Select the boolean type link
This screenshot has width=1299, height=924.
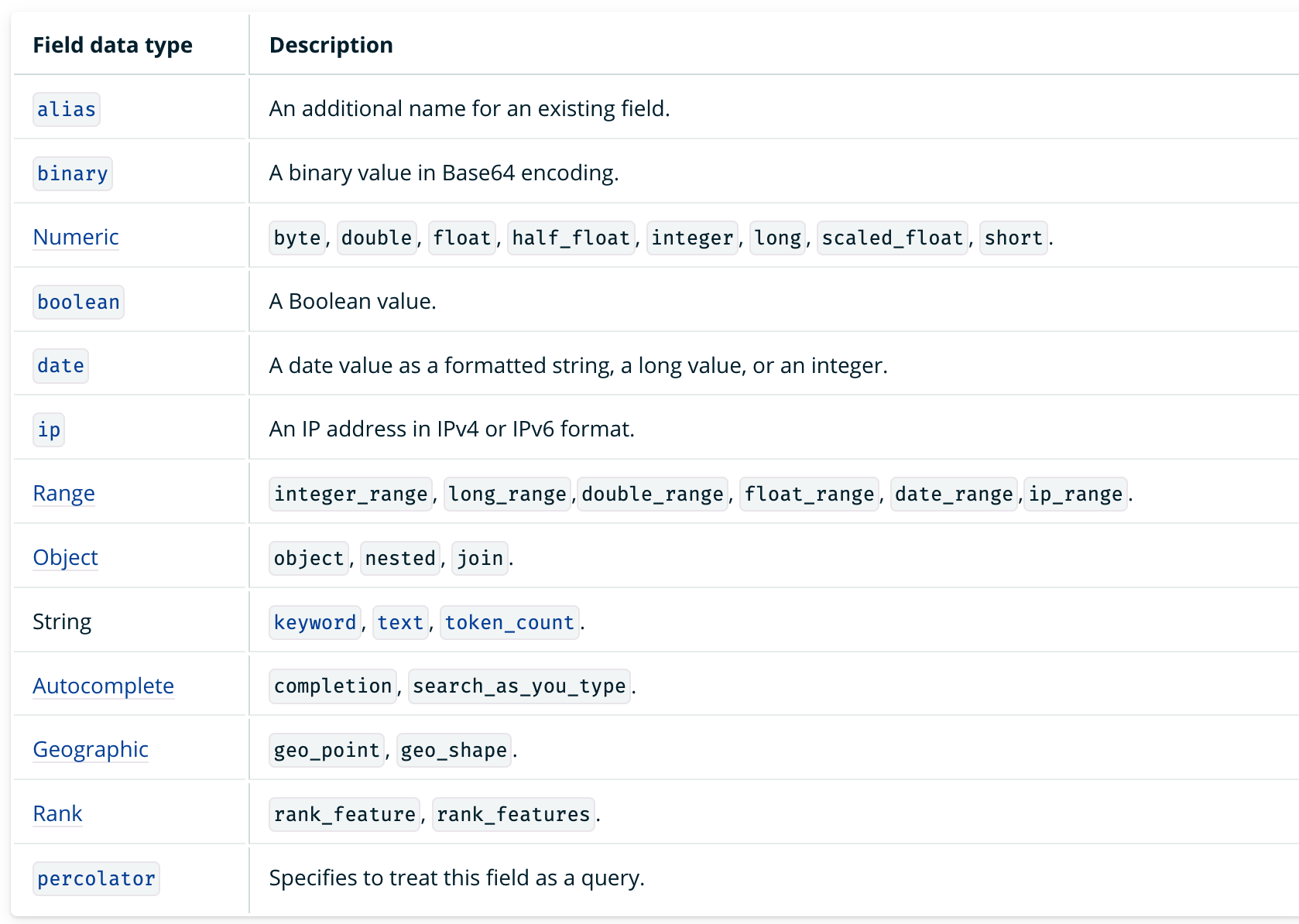tap(78, 302)
